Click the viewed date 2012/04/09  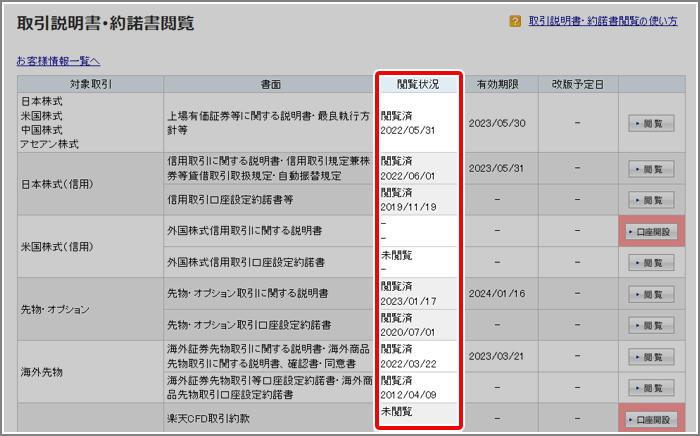408,394
